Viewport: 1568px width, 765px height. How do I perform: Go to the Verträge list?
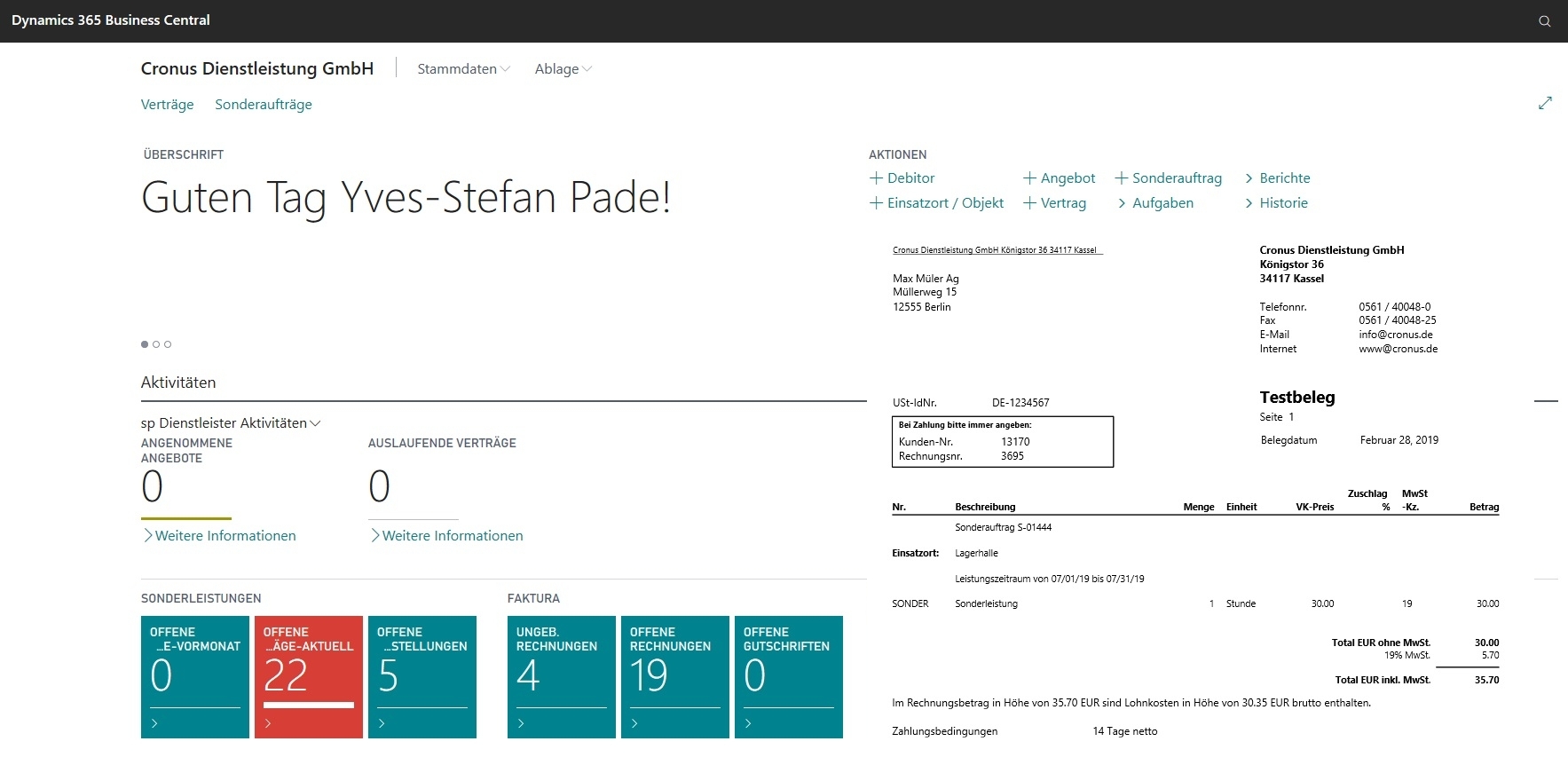pos(167,105)
